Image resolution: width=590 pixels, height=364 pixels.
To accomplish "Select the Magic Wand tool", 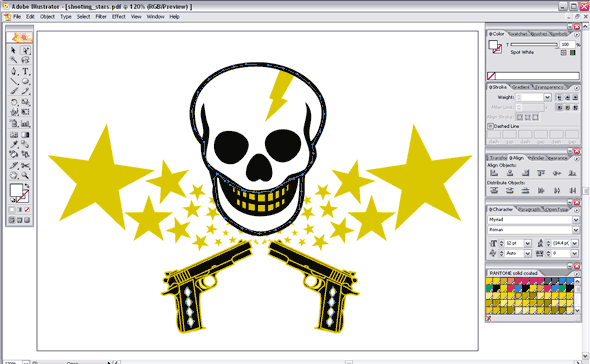I will click(14, 60).
